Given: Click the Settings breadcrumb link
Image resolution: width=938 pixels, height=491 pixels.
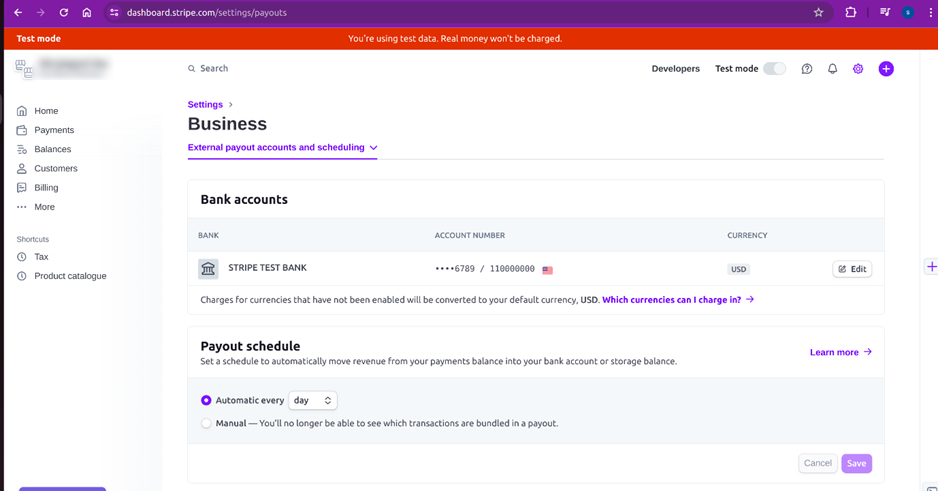Looking at the screenshot, I should [x=205, y=104].
